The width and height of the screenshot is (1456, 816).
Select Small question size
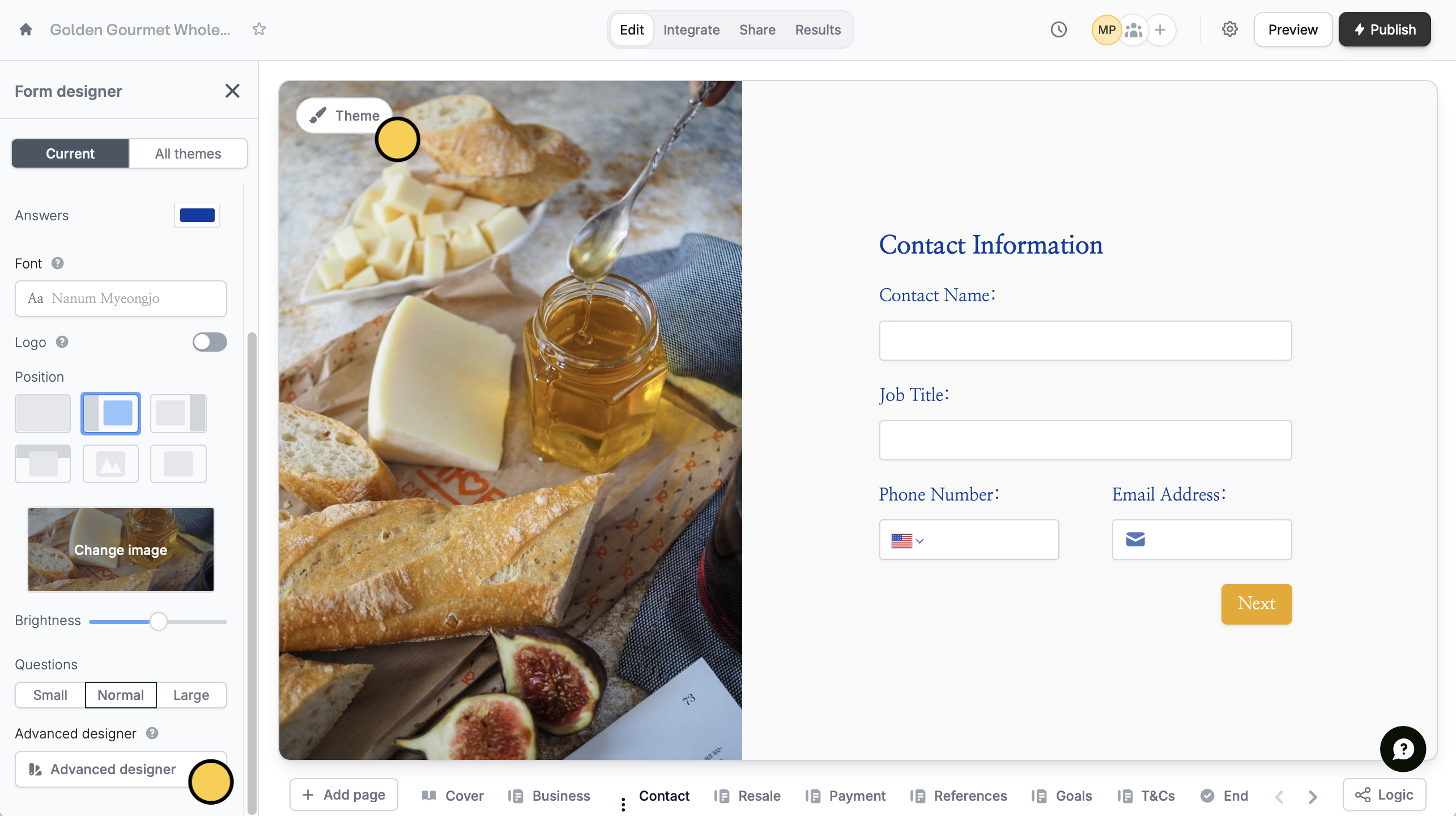pyautogui.click(x=50, y=695)
